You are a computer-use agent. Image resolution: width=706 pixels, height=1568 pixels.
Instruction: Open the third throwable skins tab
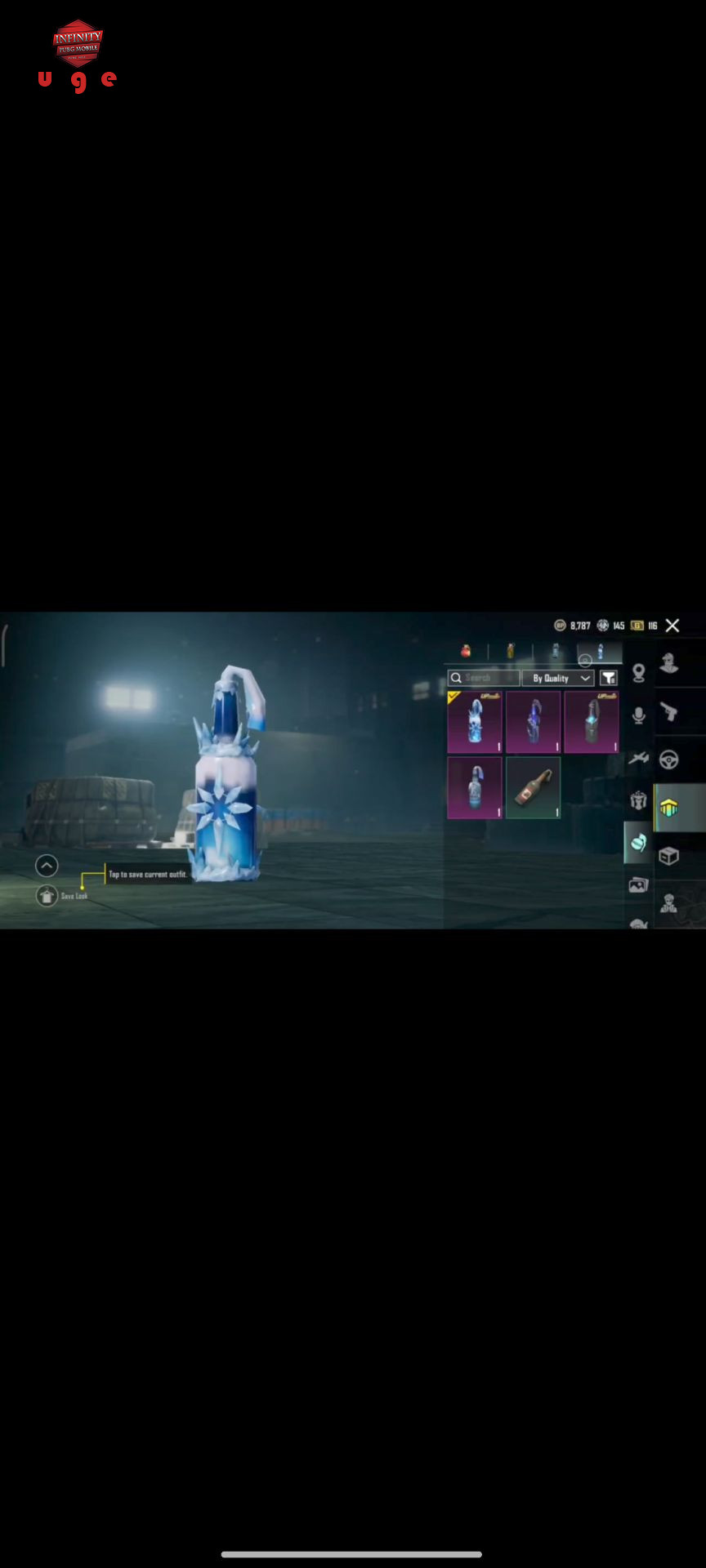pyautogui.click(x=556, y=651)
